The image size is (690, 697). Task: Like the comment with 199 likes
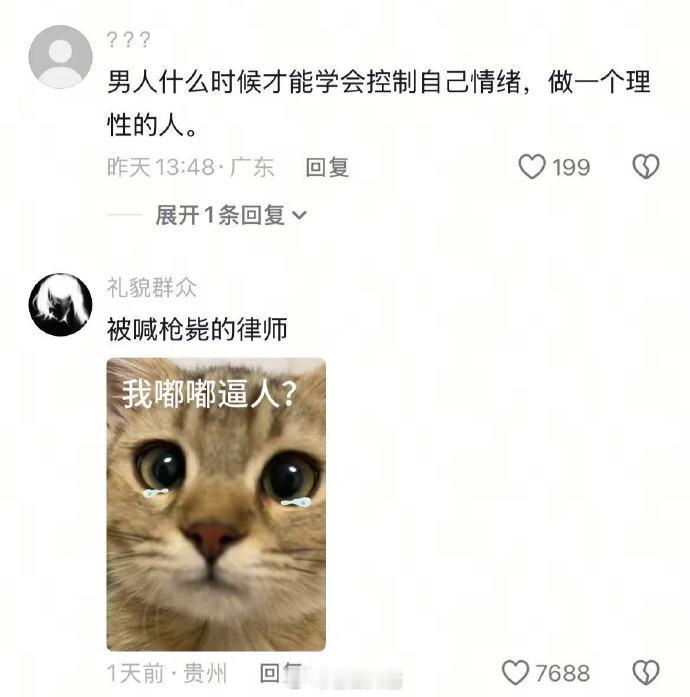tap(531, 167)
